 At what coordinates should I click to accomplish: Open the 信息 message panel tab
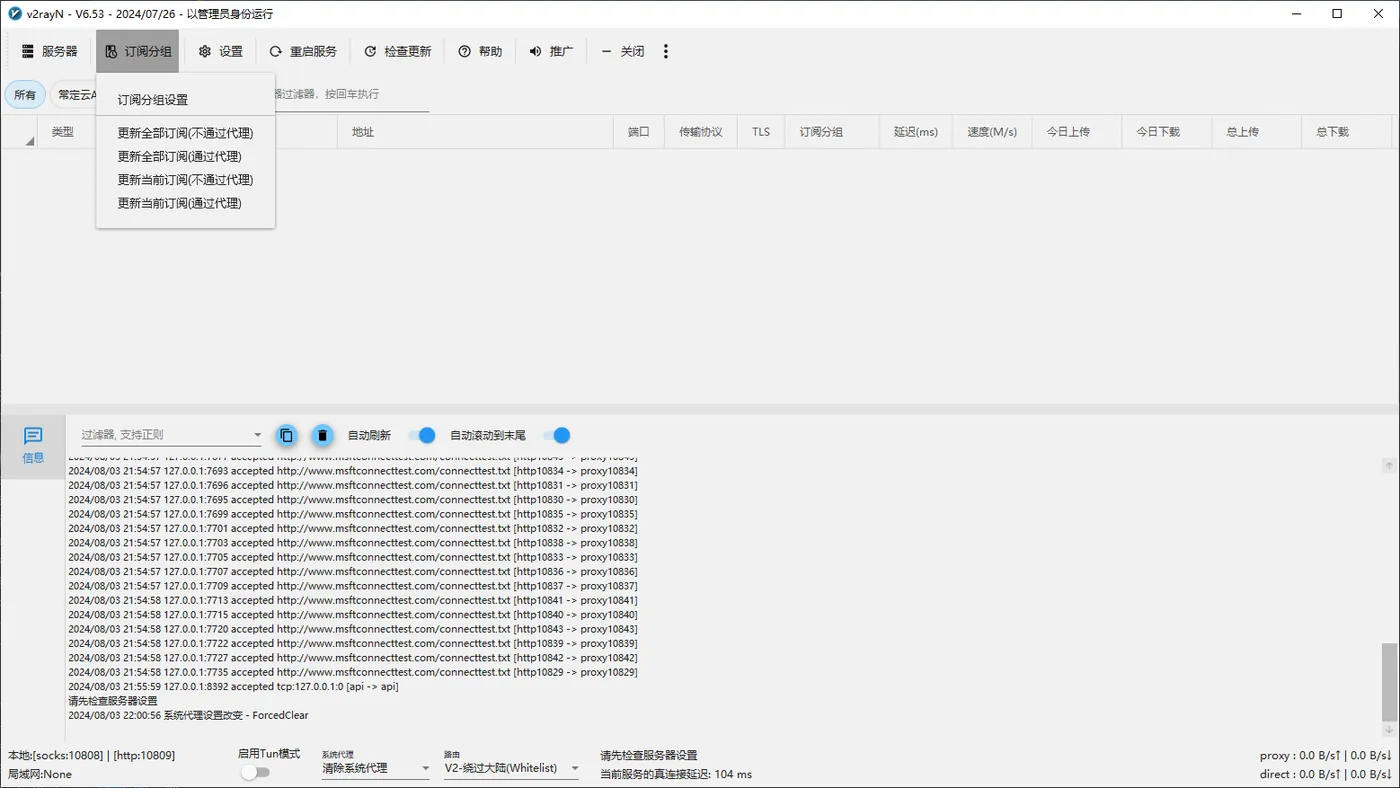click(33, 446)
